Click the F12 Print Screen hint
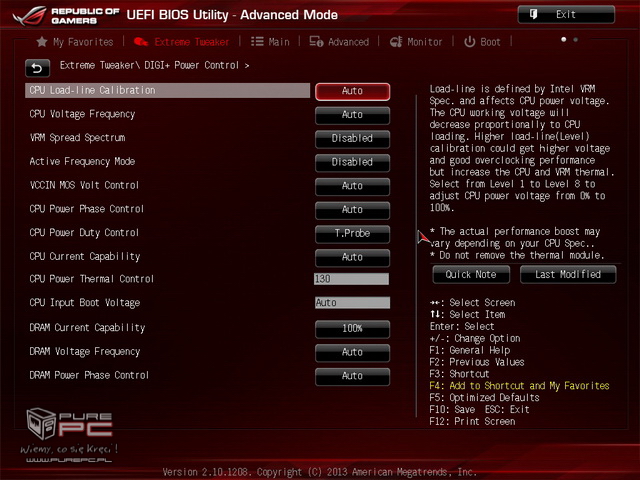This screenshot has width=640, height=480. point(472,421)
